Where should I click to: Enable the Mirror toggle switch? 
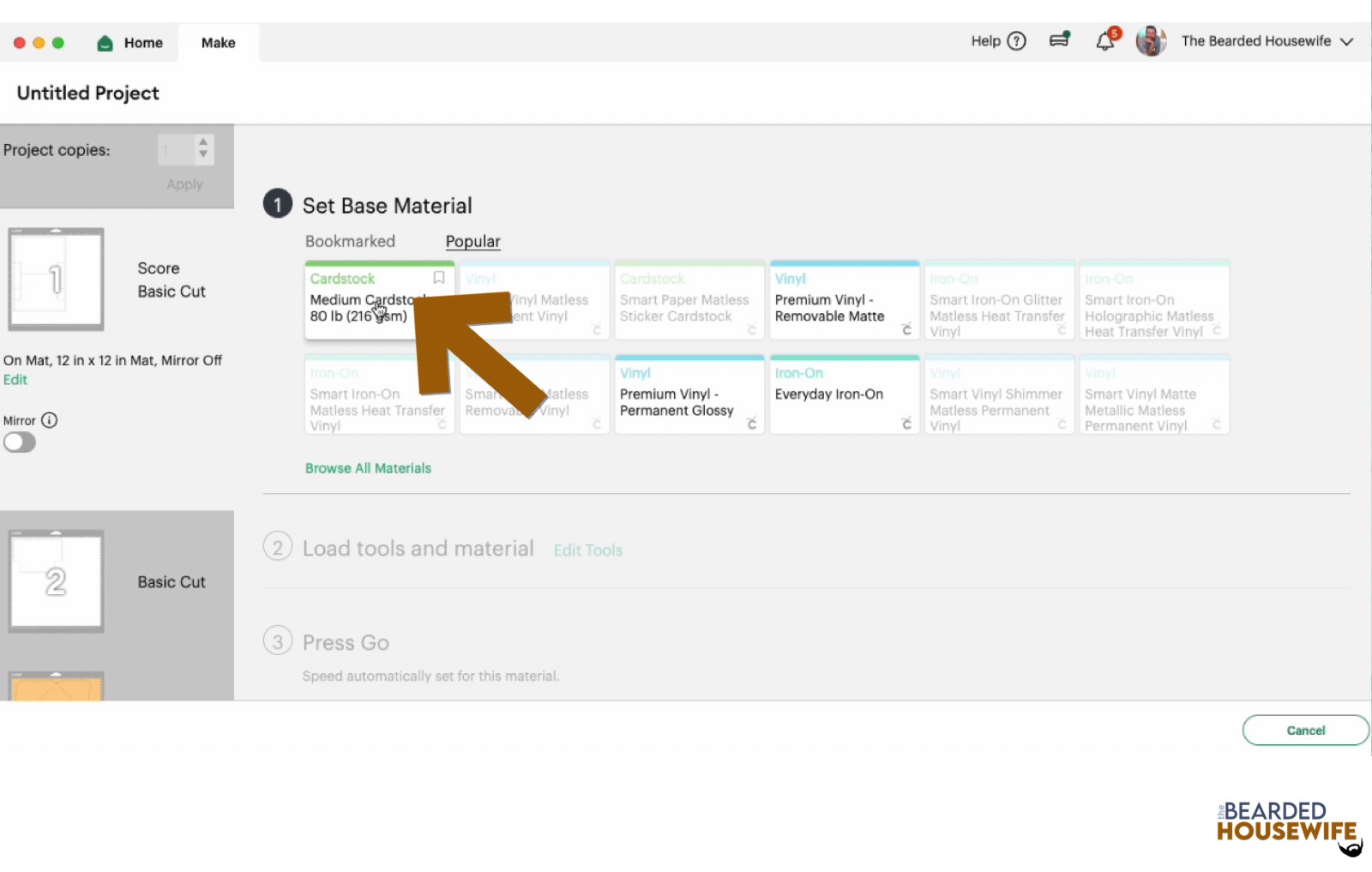[20, 442]
